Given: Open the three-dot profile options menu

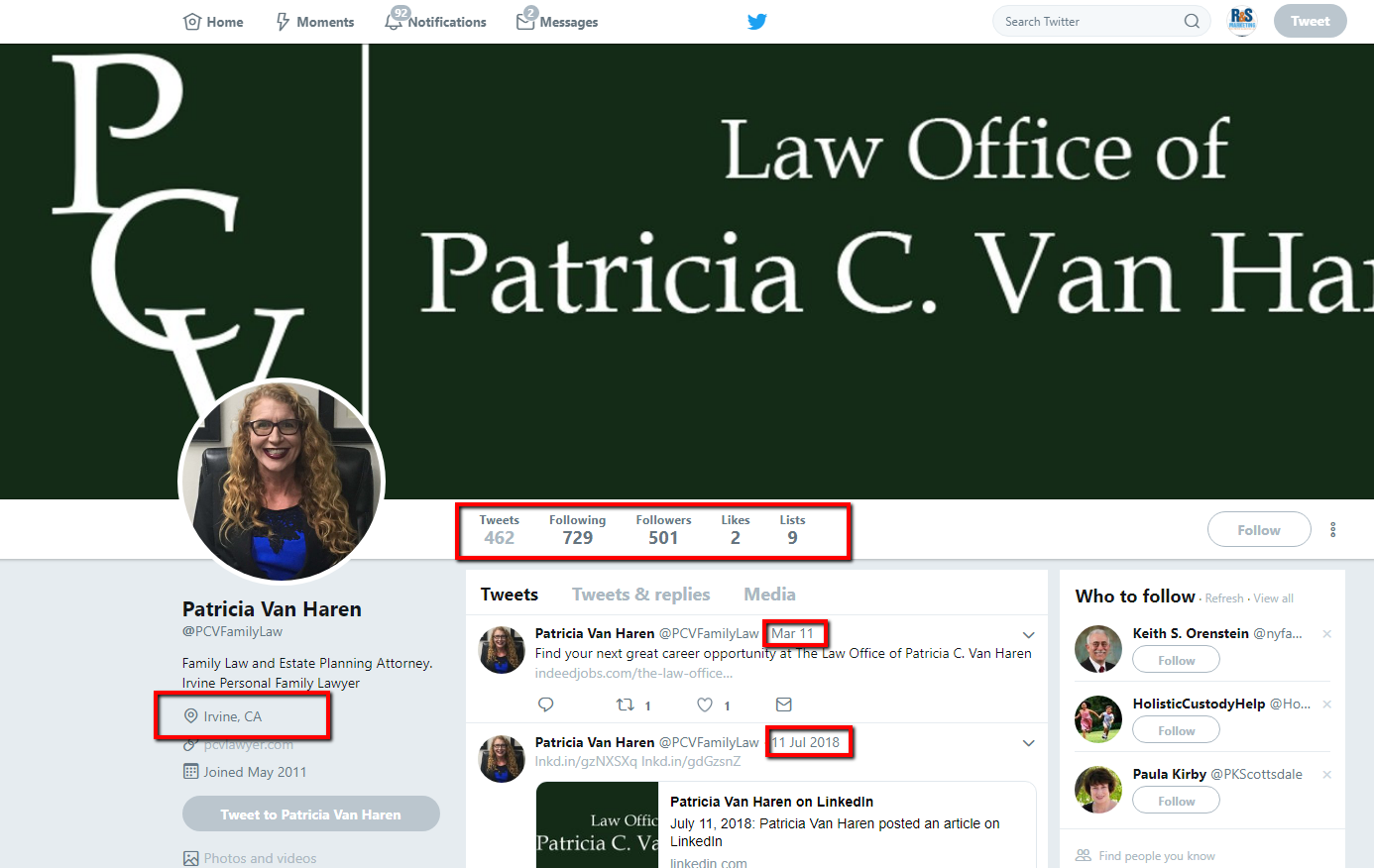Looking at the screenshot, I should click(x=1332, y=530).
